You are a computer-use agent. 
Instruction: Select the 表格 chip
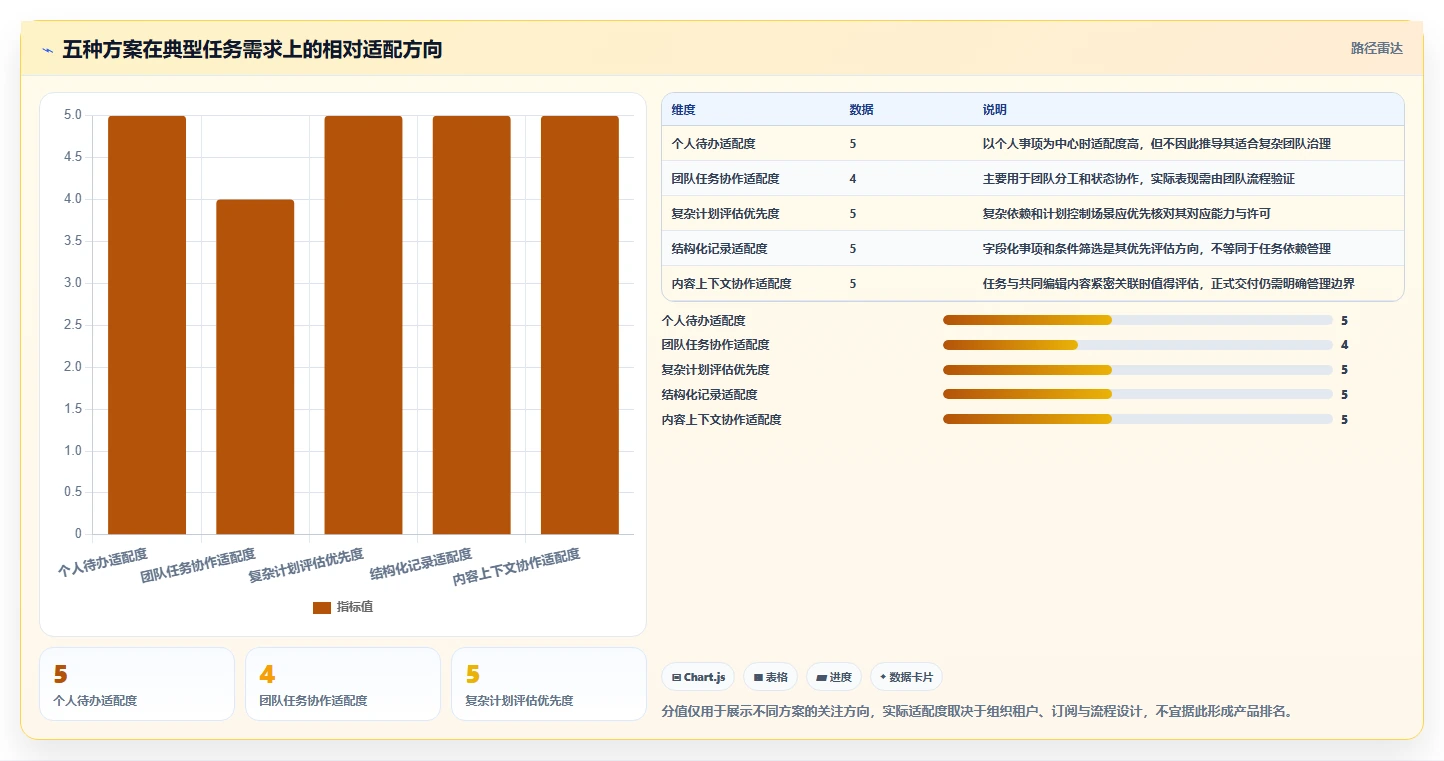pyautogui.click(x=770, y=677)
